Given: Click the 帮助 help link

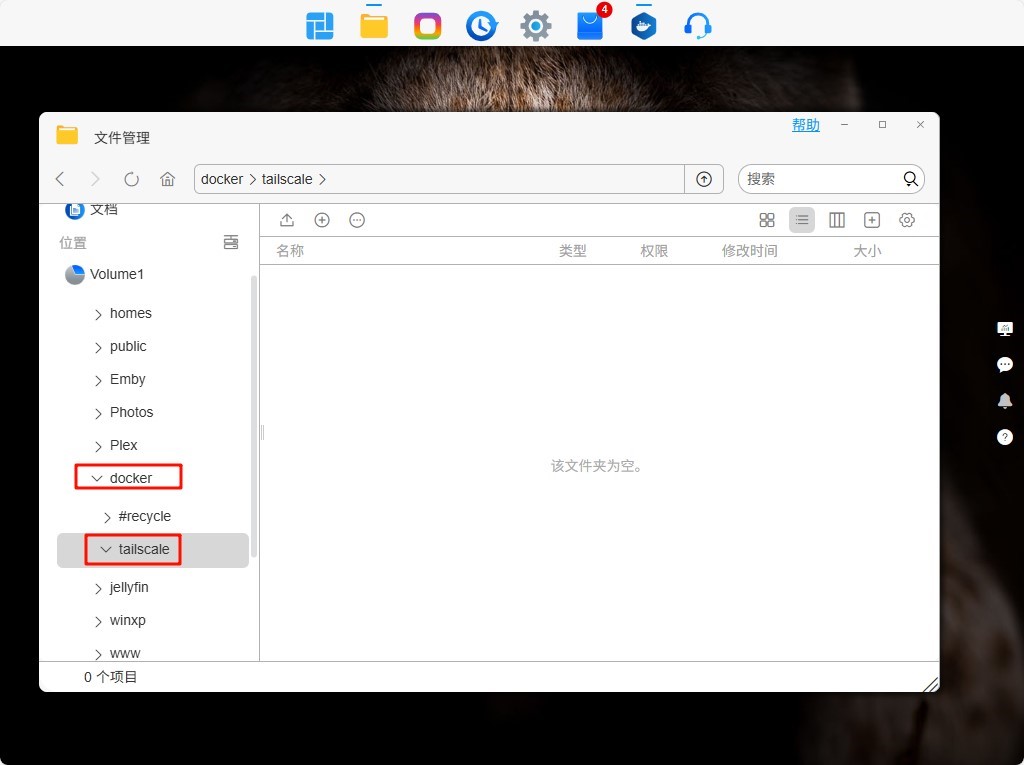Looking at the screenshot, I should (x=805, y=125).
